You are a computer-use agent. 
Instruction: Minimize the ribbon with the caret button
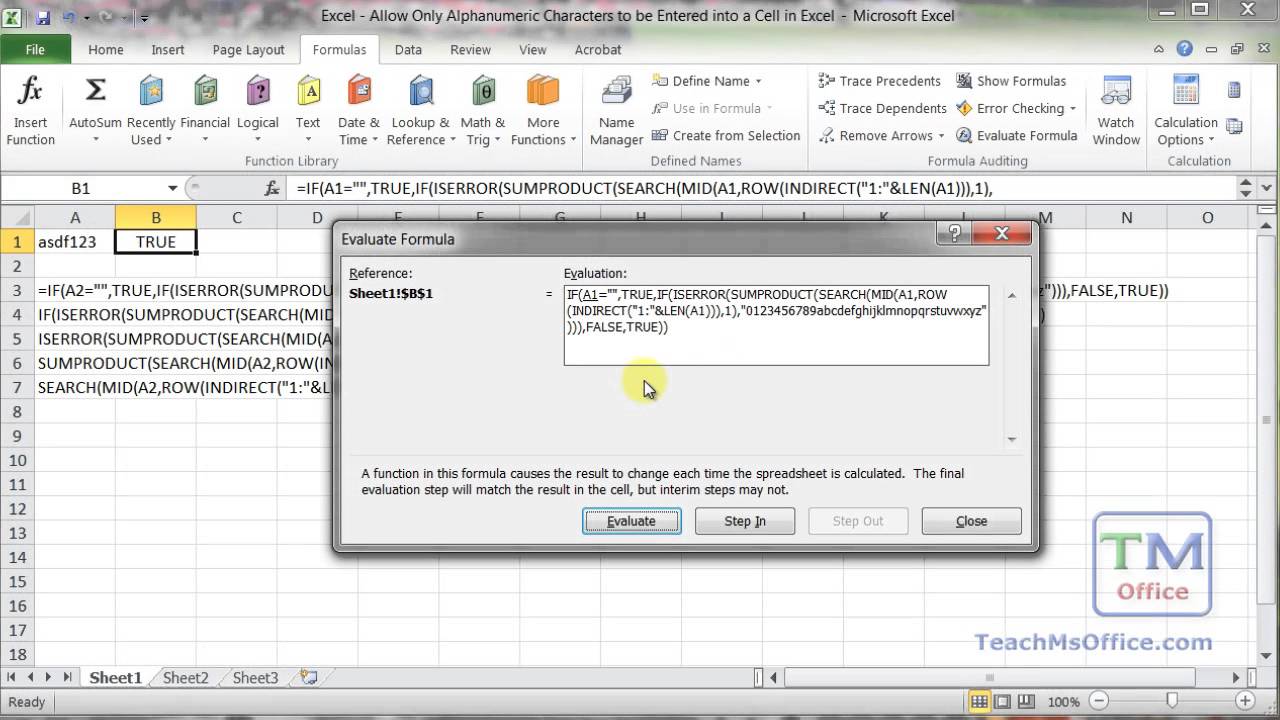pyautogui.click(x=1161, y=49)
